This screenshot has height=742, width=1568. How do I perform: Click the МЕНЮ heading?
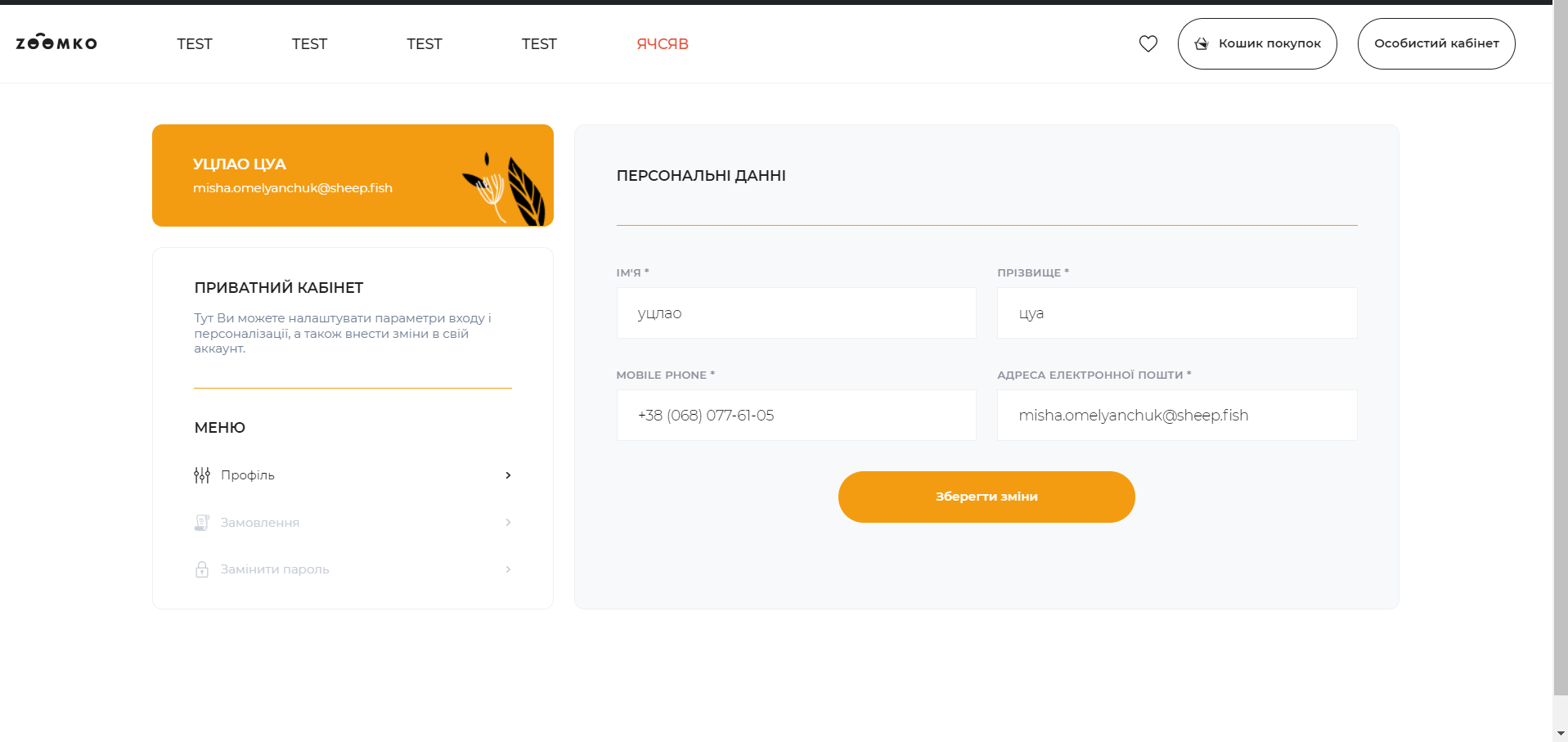[x=220, y=428]
